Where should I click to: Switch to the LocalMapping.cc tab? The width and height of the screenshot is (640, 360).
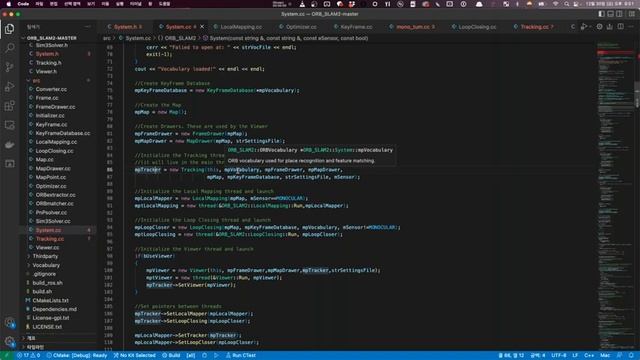coord(241,27)
